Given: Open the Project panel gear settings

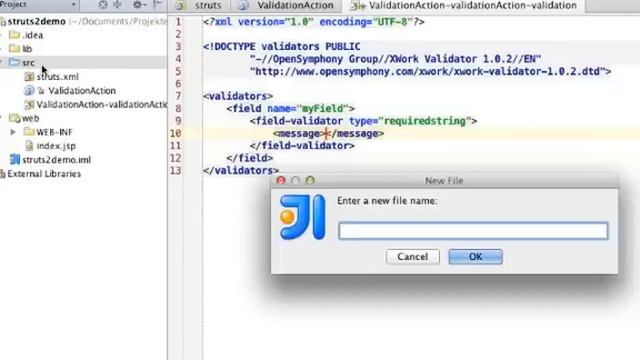Looking at the screenshot, I should pyautogui.click(x=138, y=4).
